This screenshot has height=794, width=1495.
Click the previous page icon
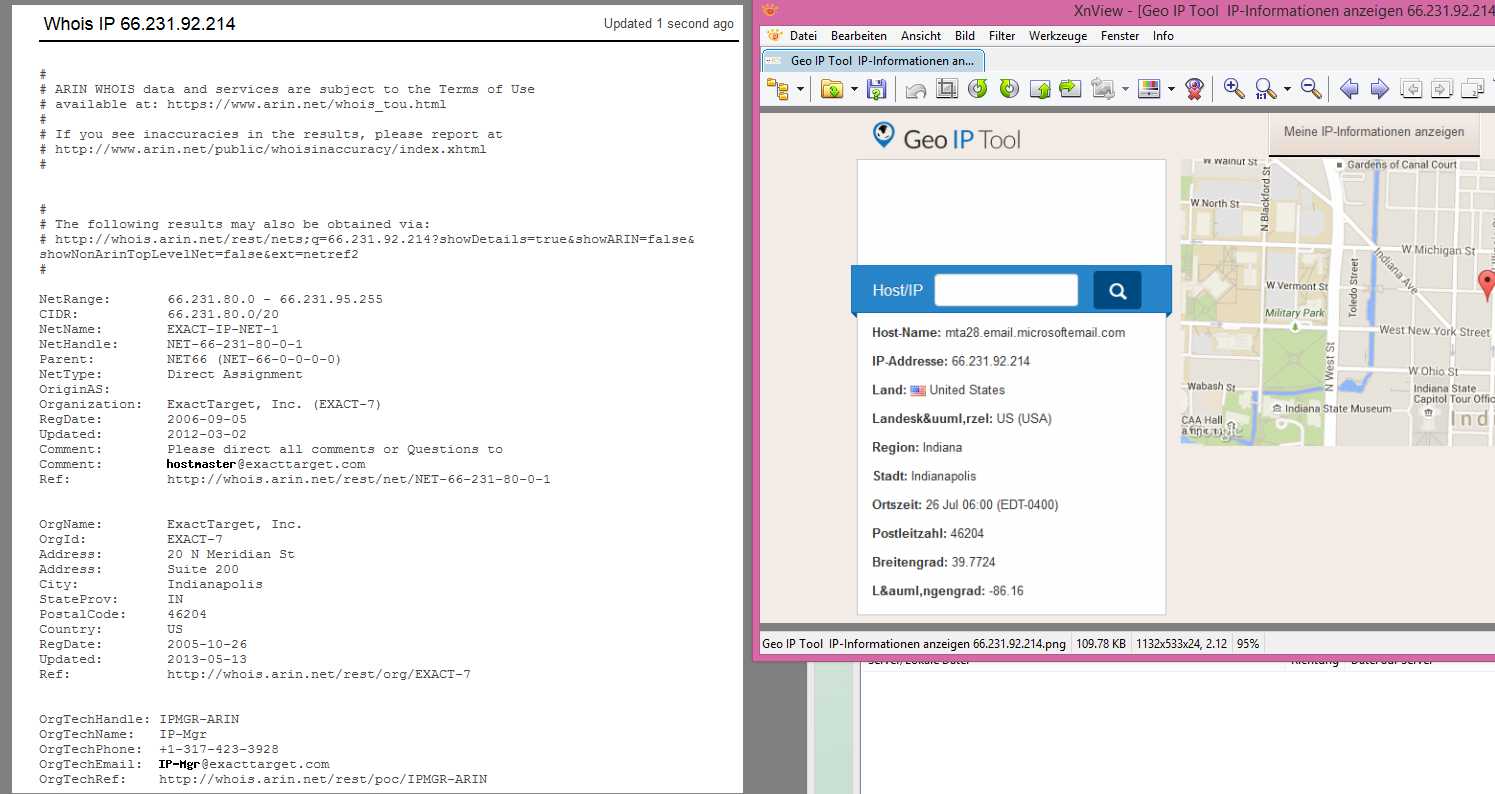pyautogui.click(x=1411, y=89)
